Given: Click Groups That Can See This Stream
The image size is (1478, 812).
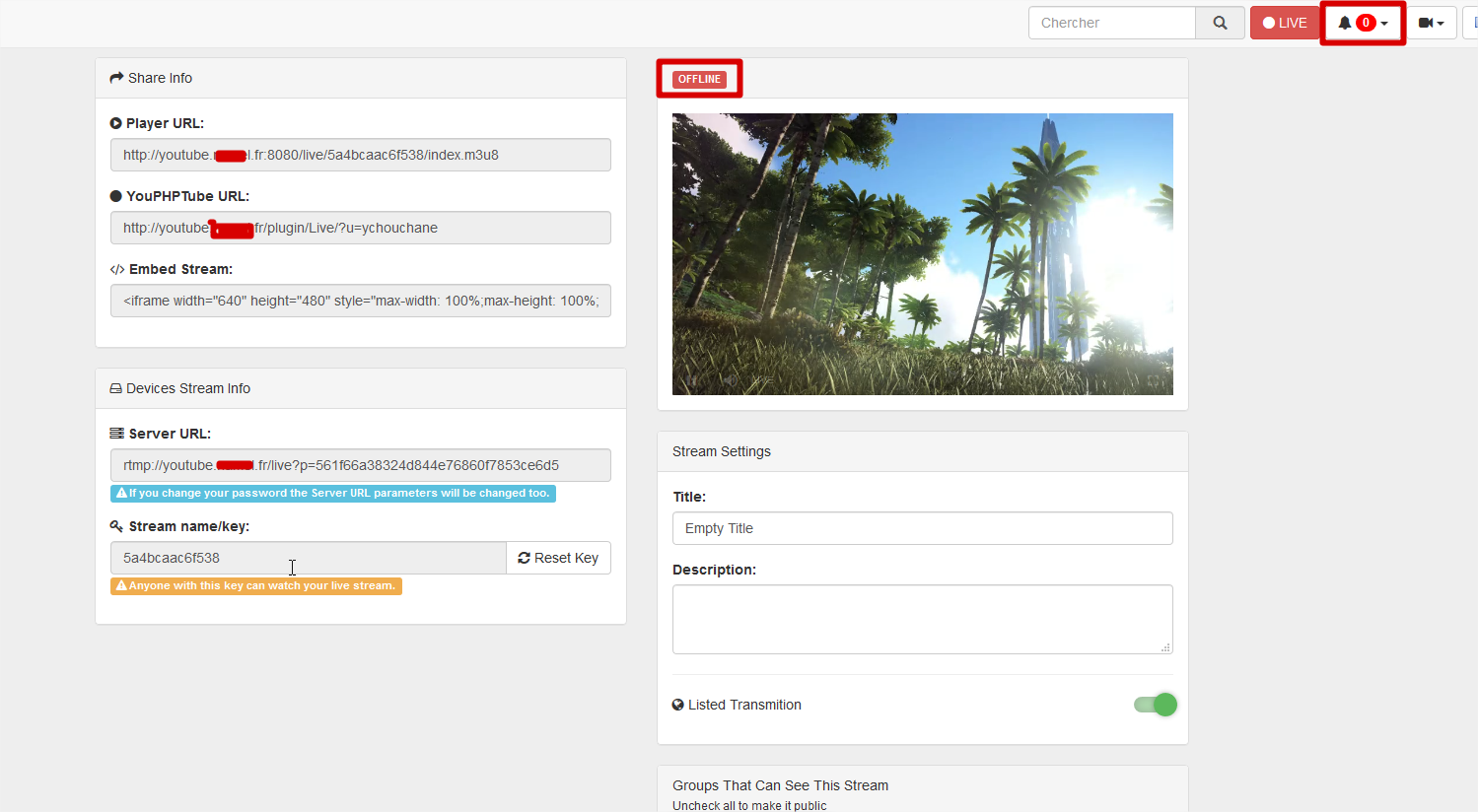Looking at the screenshot, I should tap(780, 785).
